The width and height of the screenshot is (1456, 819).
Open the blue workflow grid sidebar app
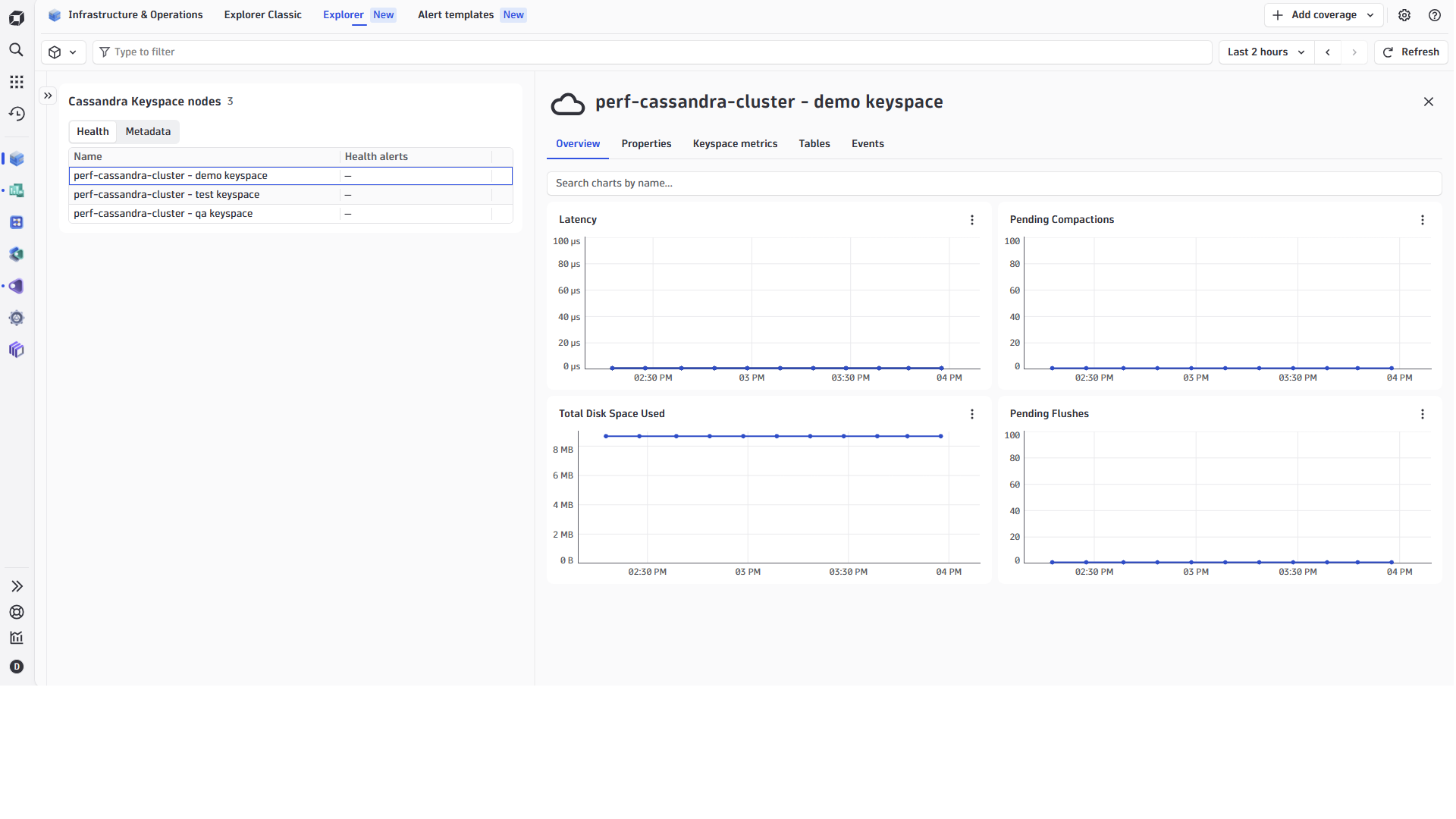[x=17, y=222]
